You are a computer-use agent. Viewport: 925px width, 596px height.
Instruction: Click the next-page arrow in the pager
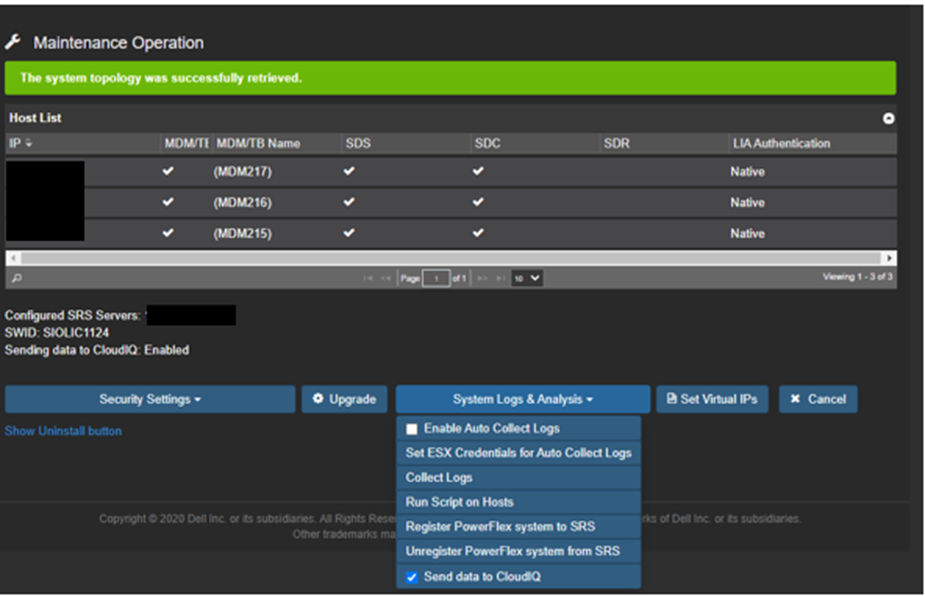(x=483, y=277)
